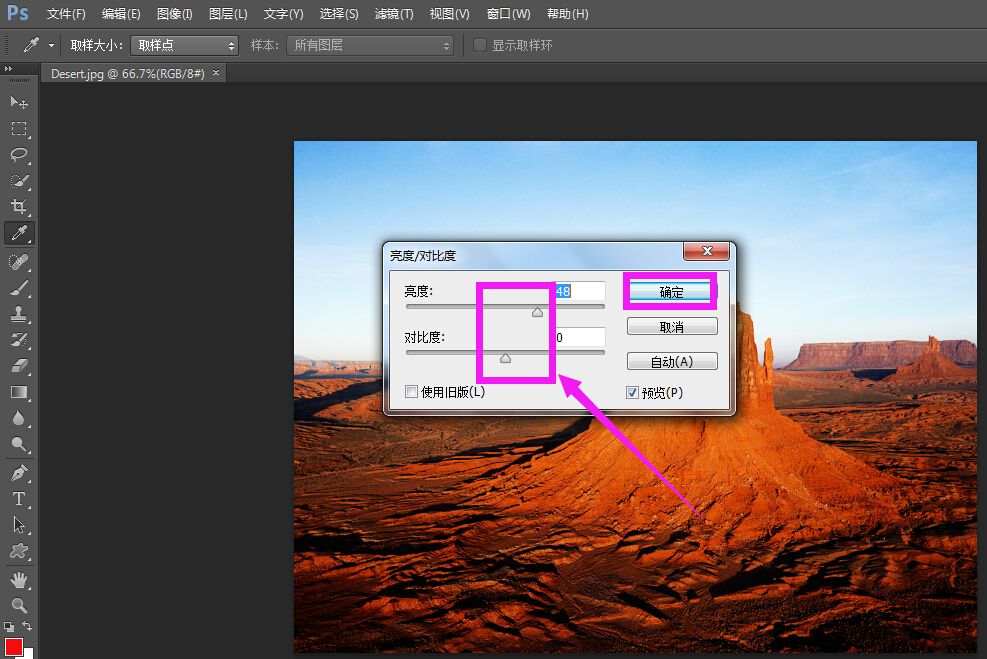Select the Brush tool
987x659 pixels.
pos(19,288)
